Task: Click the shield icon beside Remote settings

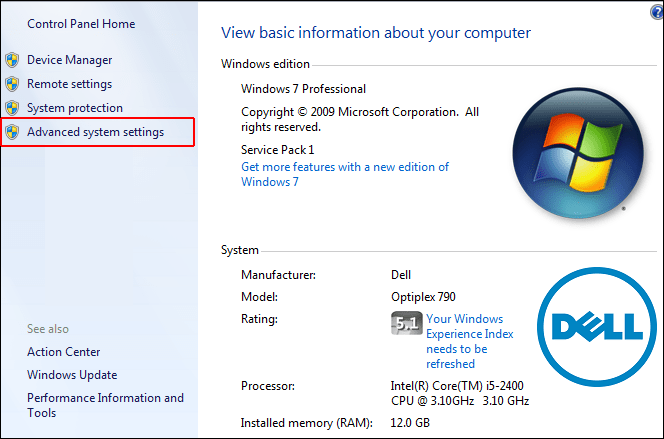Action: click(12, 84)
